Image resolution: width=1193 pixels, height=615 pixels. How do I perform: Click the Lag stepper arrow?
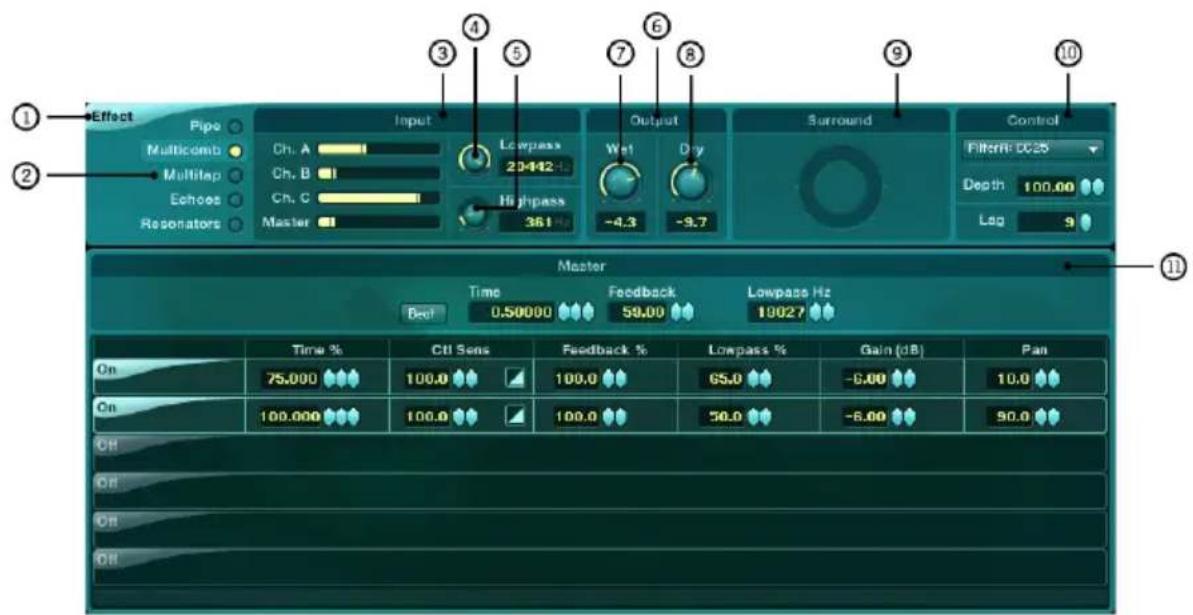1085,222
